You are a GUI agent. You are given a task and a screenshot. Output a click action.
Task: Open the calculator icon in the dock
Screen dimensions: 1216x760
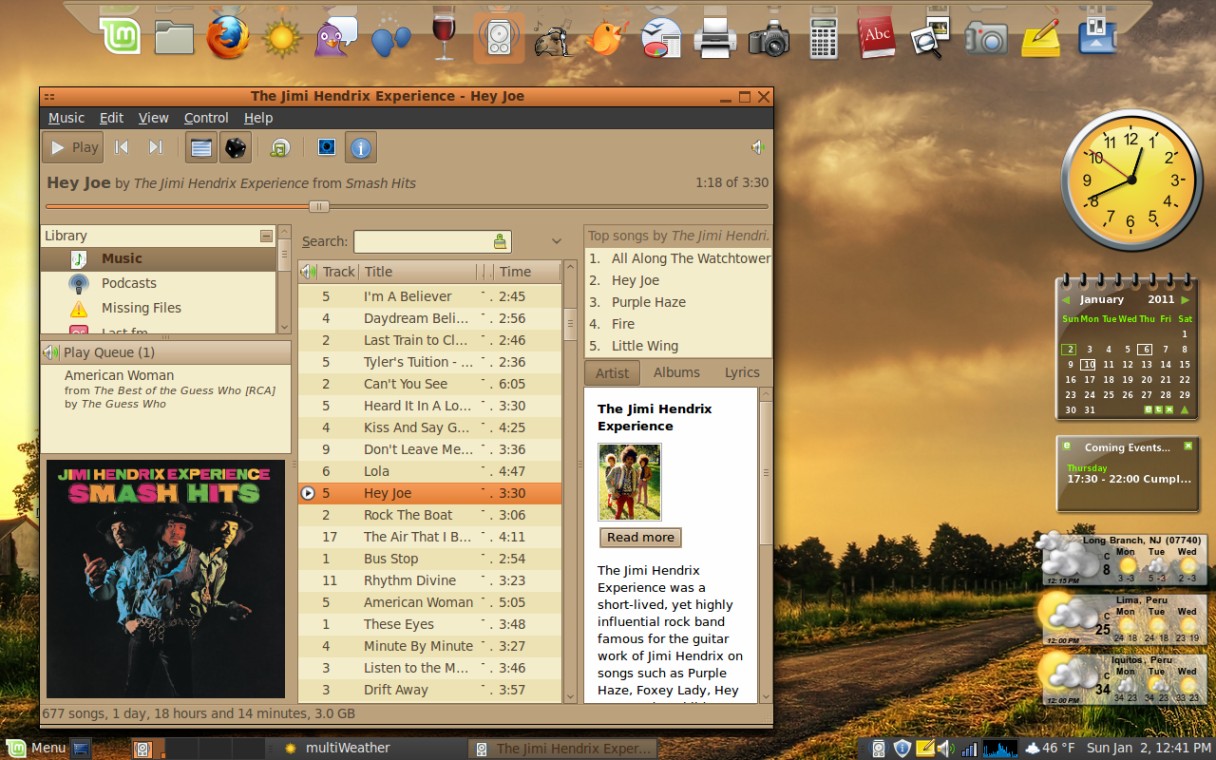pyautogui.click(x=823, y=38)
